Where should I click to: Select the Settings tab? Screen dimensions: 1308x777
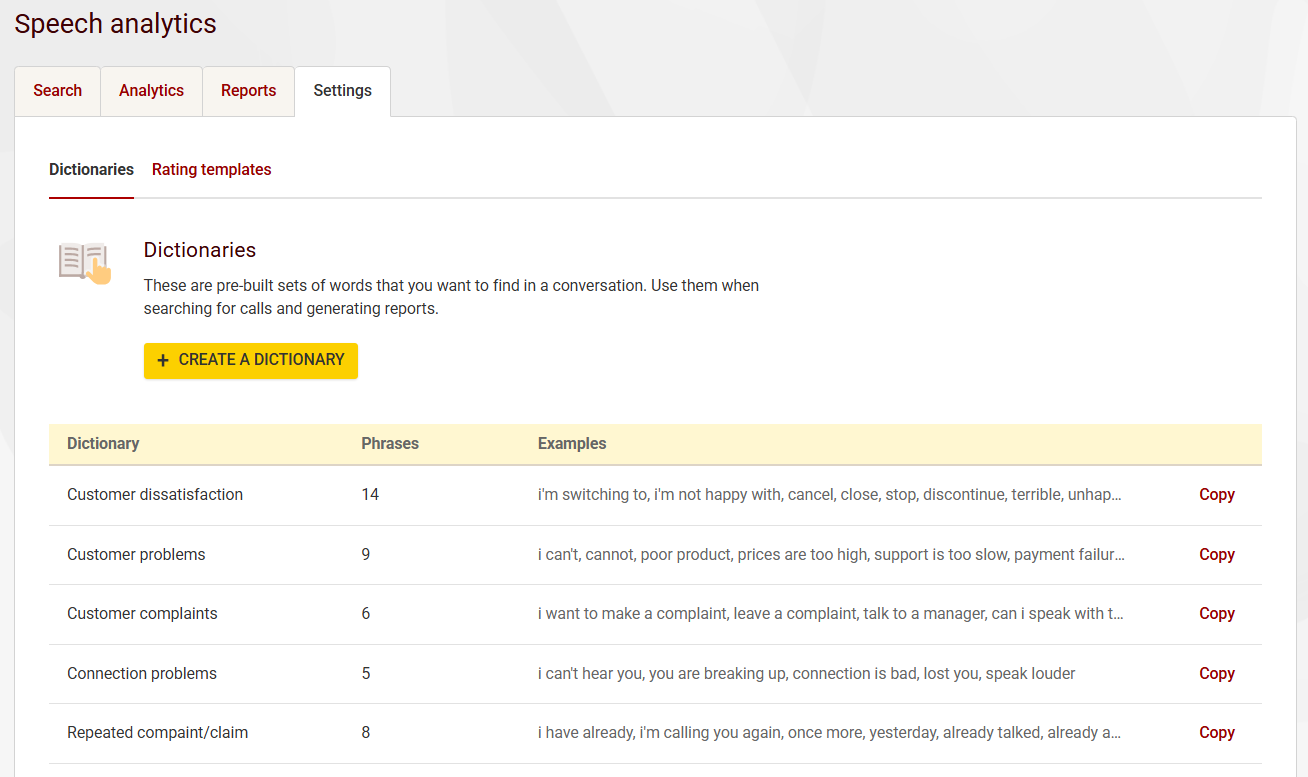coord(342,91)
